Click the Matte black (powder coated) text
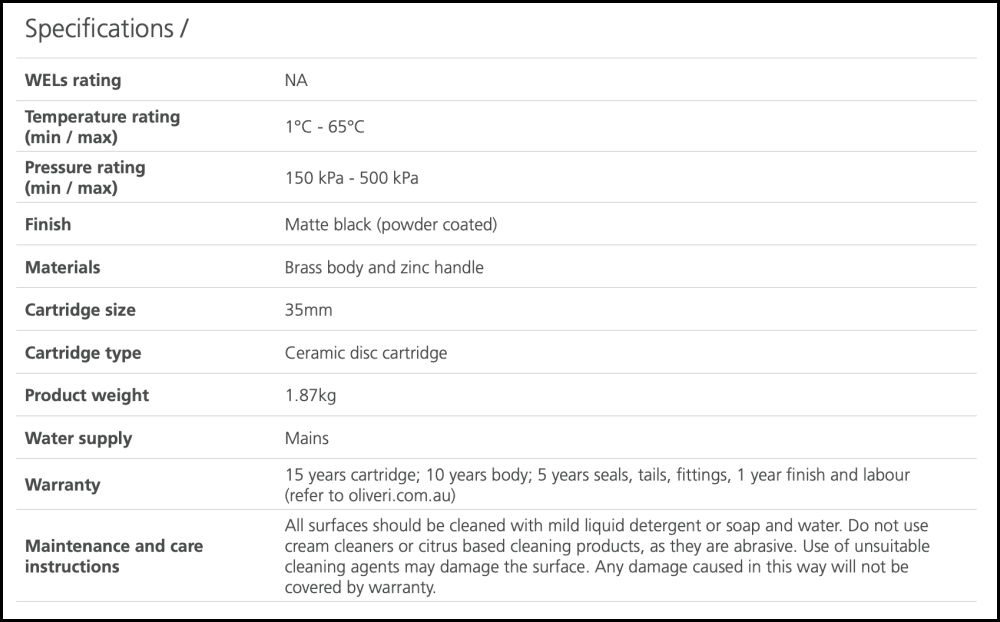The height and width of the screenshot is (622, 1000). 391,224
